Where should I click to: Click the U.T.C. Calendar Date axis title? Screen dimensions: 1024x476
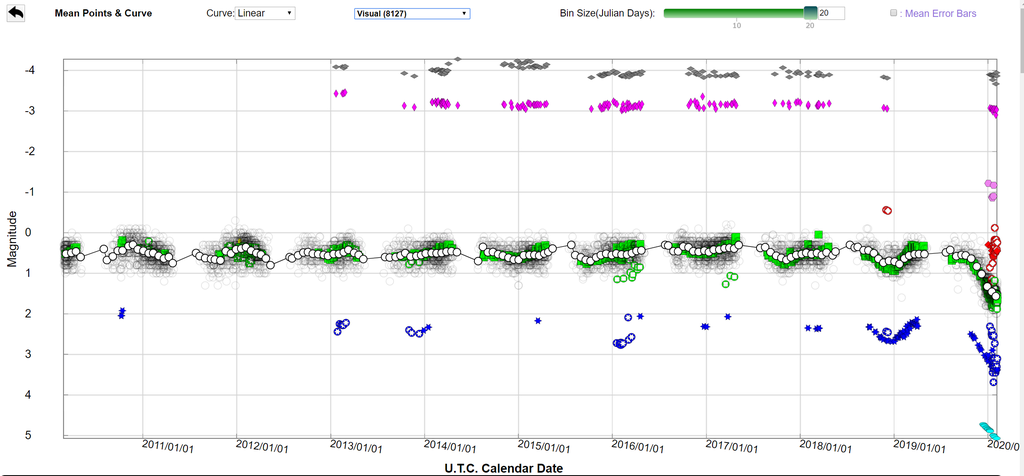click(504, 468)
